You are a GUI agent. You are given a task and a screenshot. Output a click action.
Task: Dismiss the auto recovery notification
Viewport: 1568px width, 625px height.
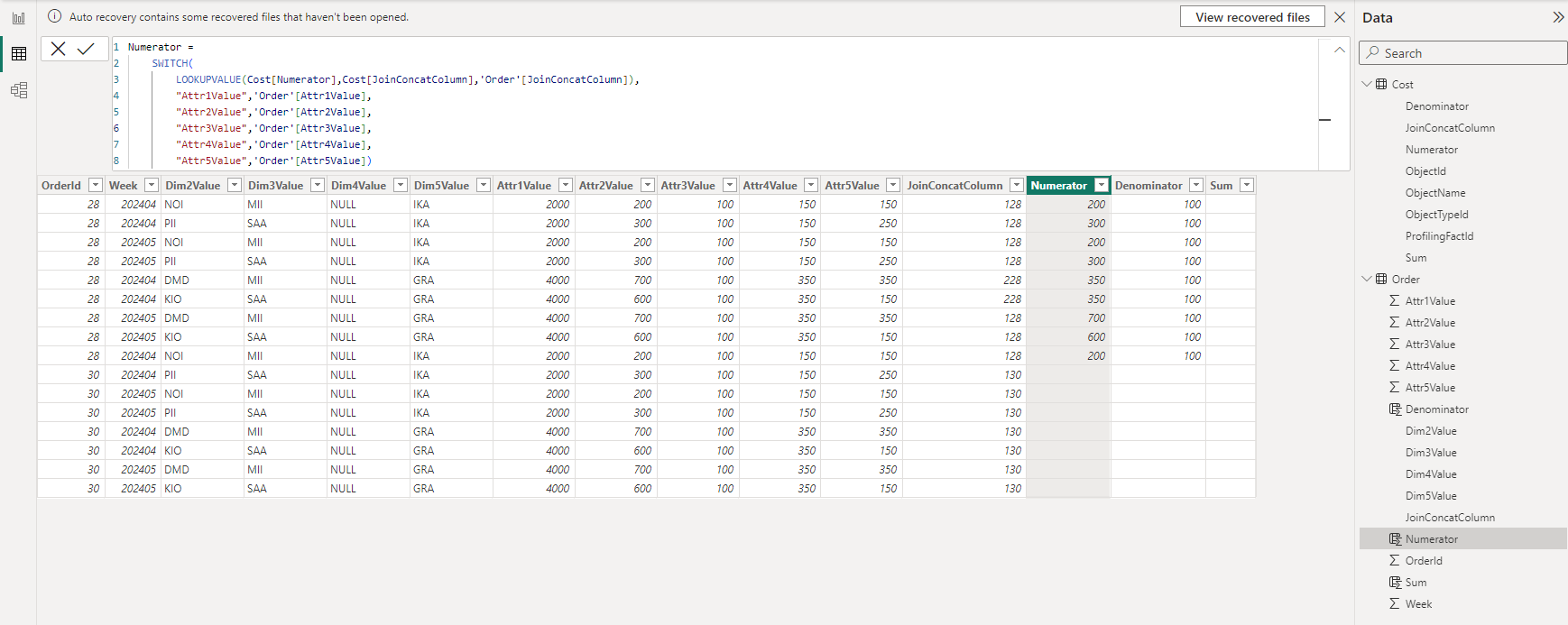point(1340,17)
